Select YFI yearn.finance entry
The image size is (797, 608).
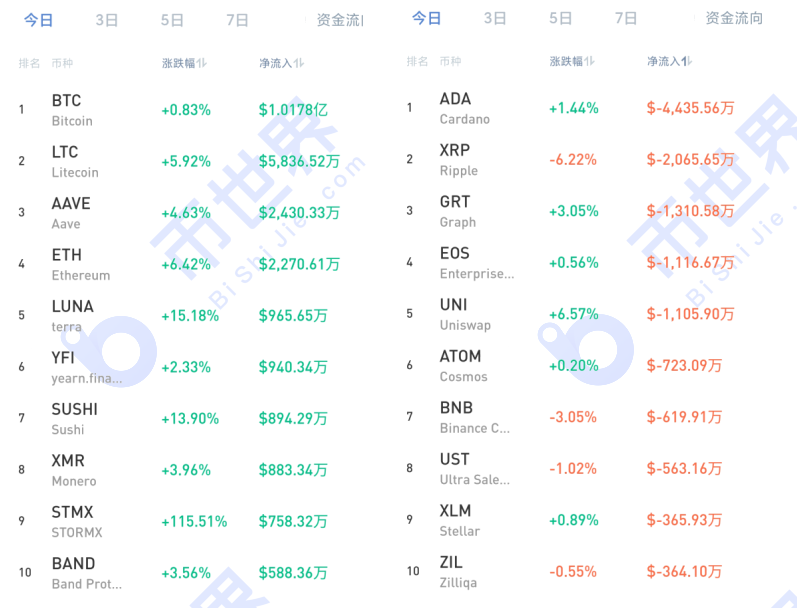point(86,367)
